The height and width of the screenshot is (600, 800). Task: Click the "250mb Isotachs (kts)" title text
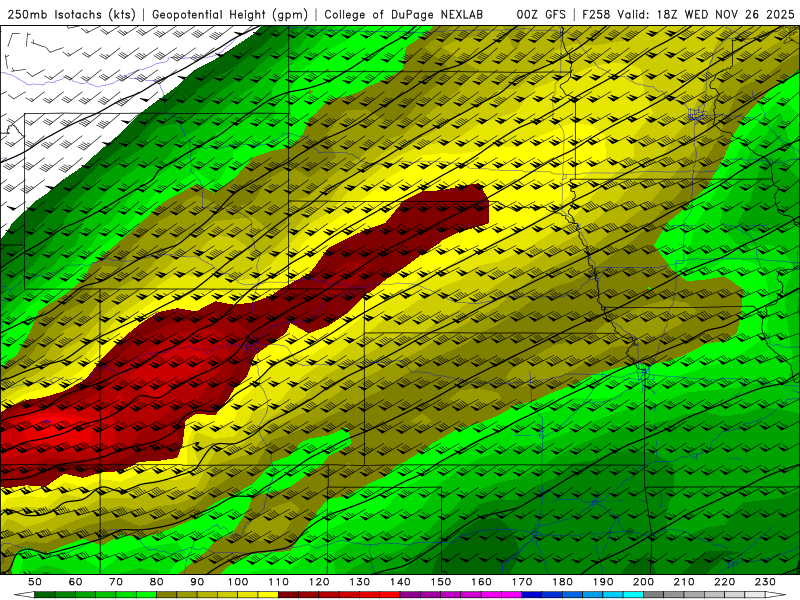pos(71,14)
